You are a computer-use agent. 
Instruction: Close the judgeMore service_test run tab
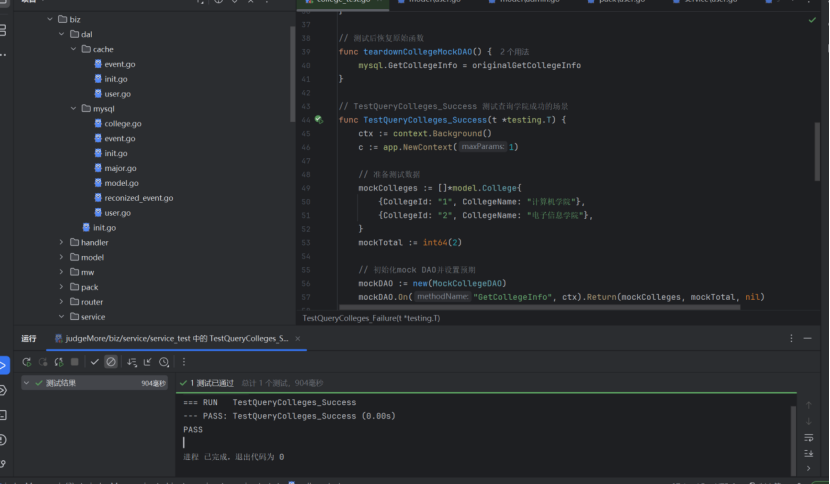297,339
